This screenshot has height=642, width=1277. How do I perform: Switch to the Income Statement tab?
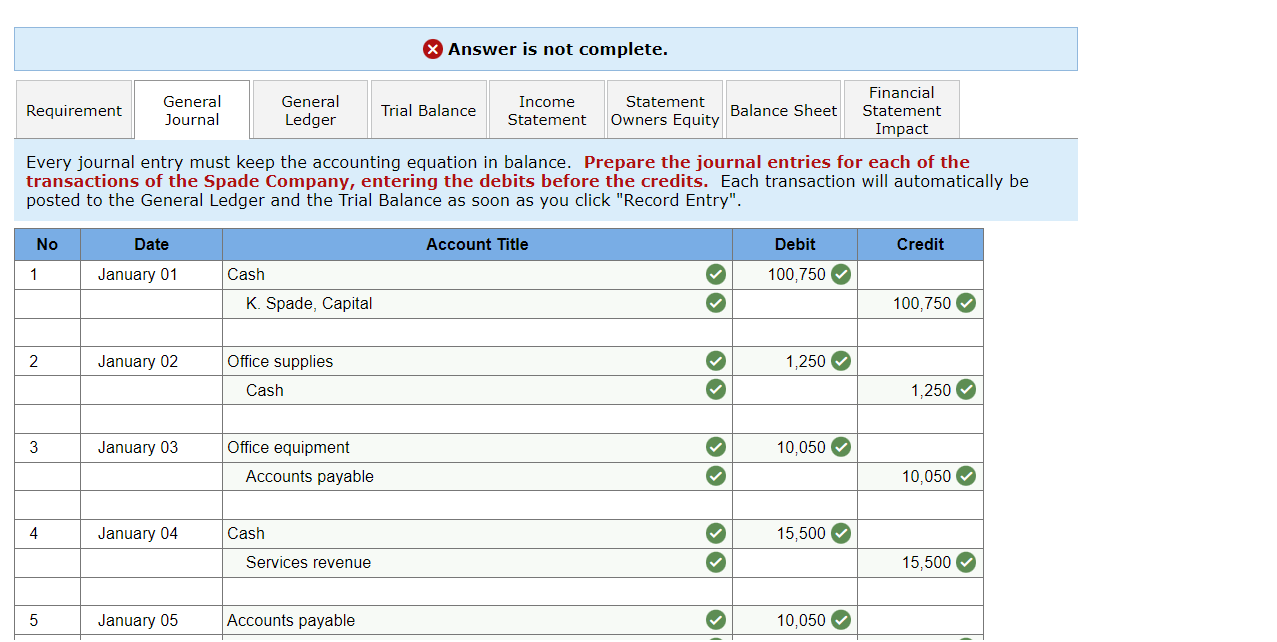[x=546, y=109]
